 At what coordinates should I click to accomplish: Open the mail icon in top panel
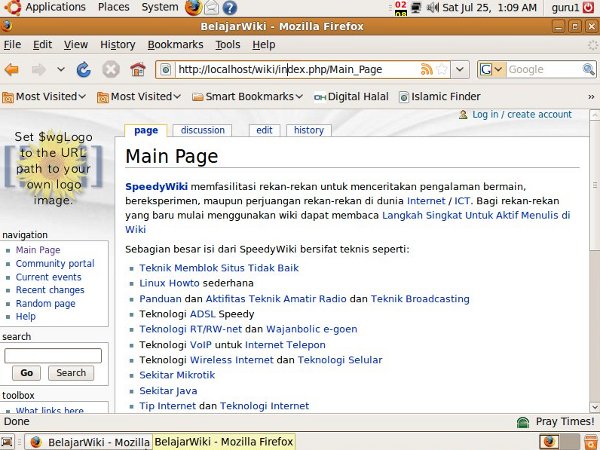pos(211,7)
